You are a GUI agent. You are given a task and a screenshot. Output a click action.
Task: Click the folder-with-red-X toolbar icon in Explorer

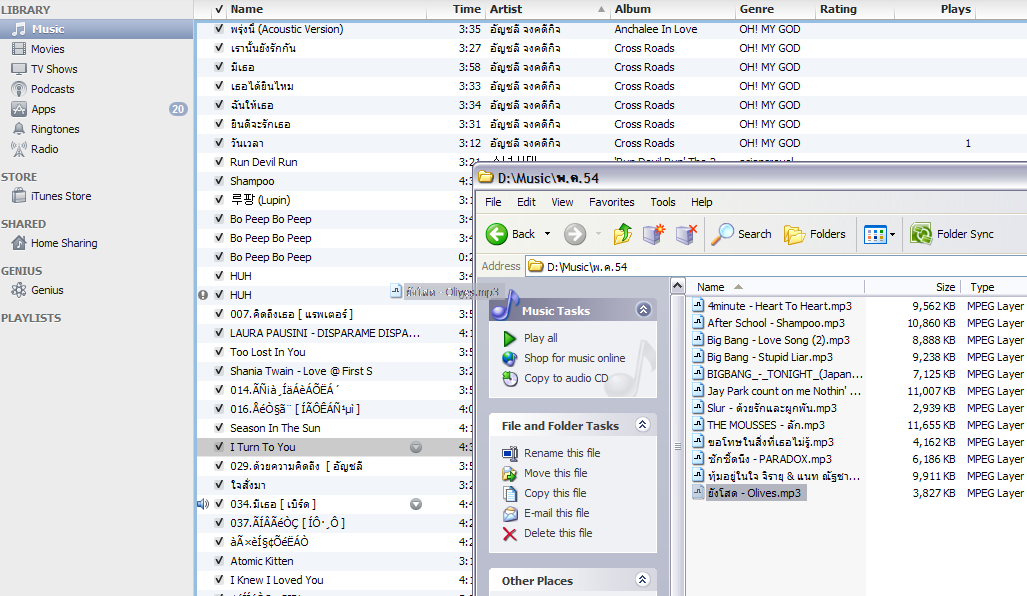pyautogui.click(x=686, y=234)
